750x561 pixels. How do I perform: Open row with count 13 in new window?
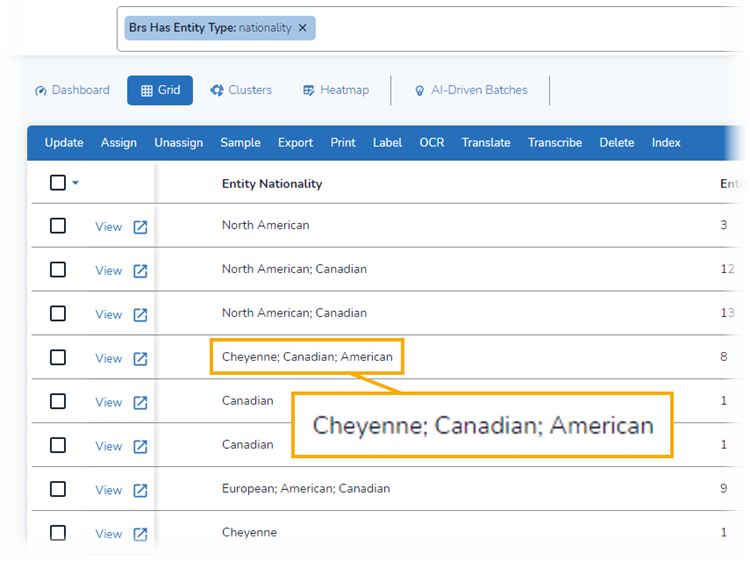(140, 315)
